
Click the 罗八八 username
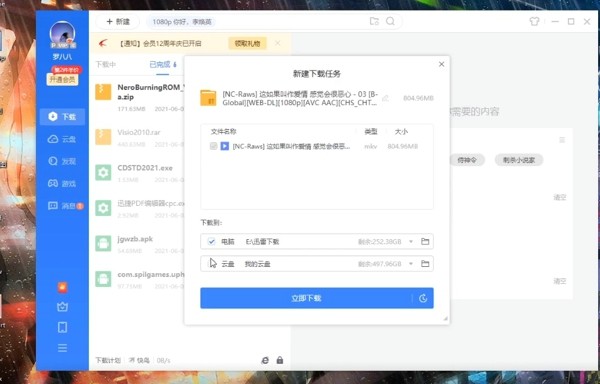(x=62, y=57)
